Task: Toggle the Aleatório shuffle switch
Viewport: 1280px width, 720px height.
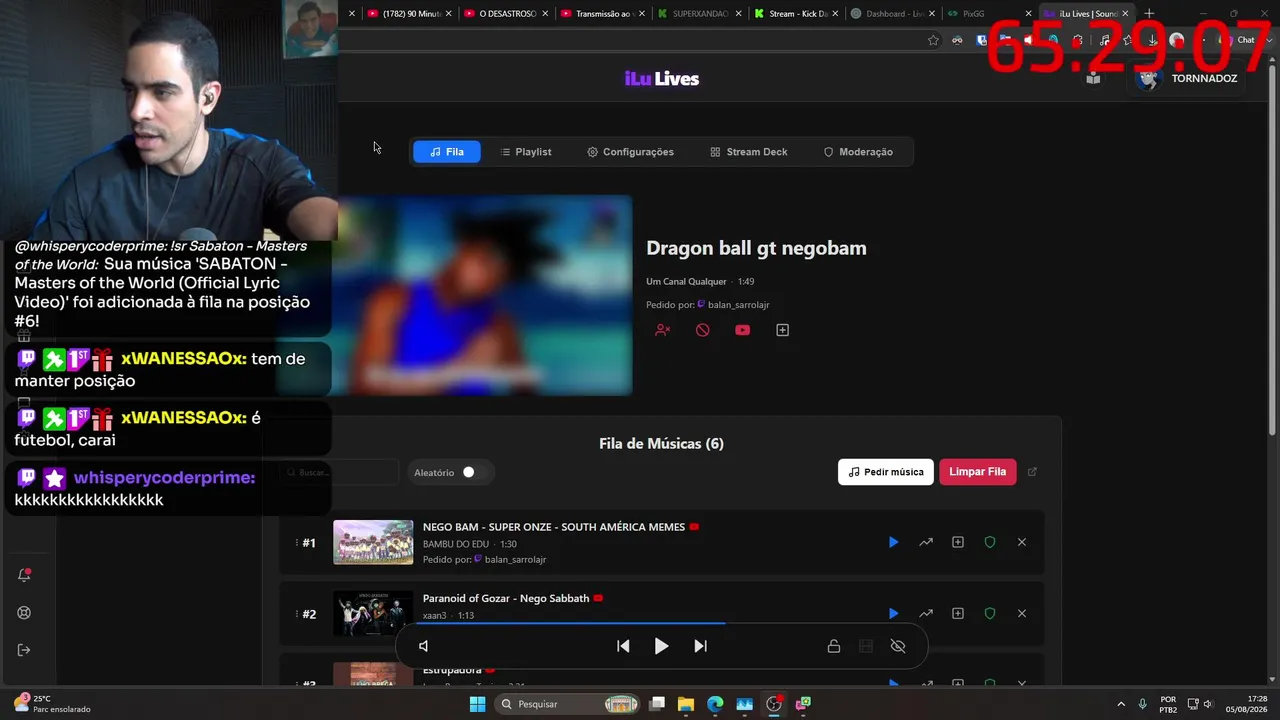Action: click(466, 472)
